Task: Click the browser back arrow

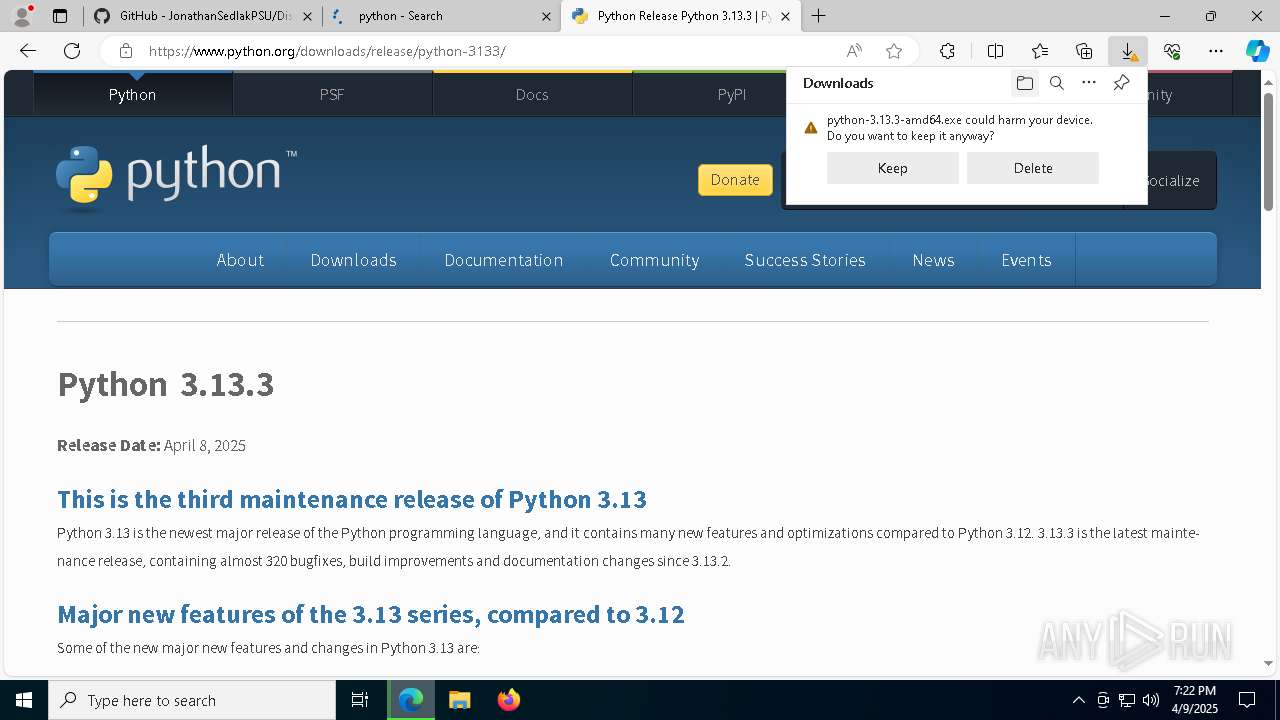Action: (28, 51)
